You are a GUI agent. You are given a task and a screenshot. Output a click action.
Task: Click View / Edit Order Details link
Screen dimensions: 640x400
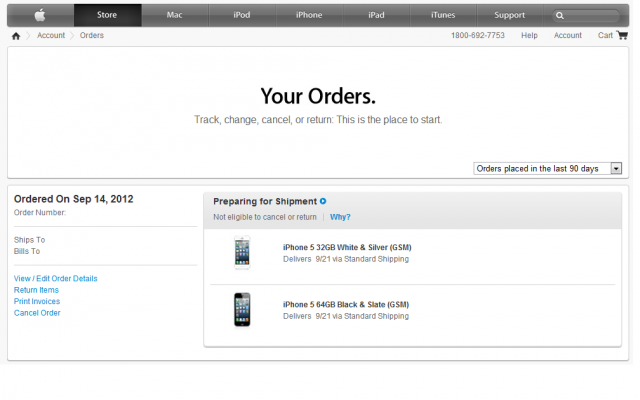56,278
